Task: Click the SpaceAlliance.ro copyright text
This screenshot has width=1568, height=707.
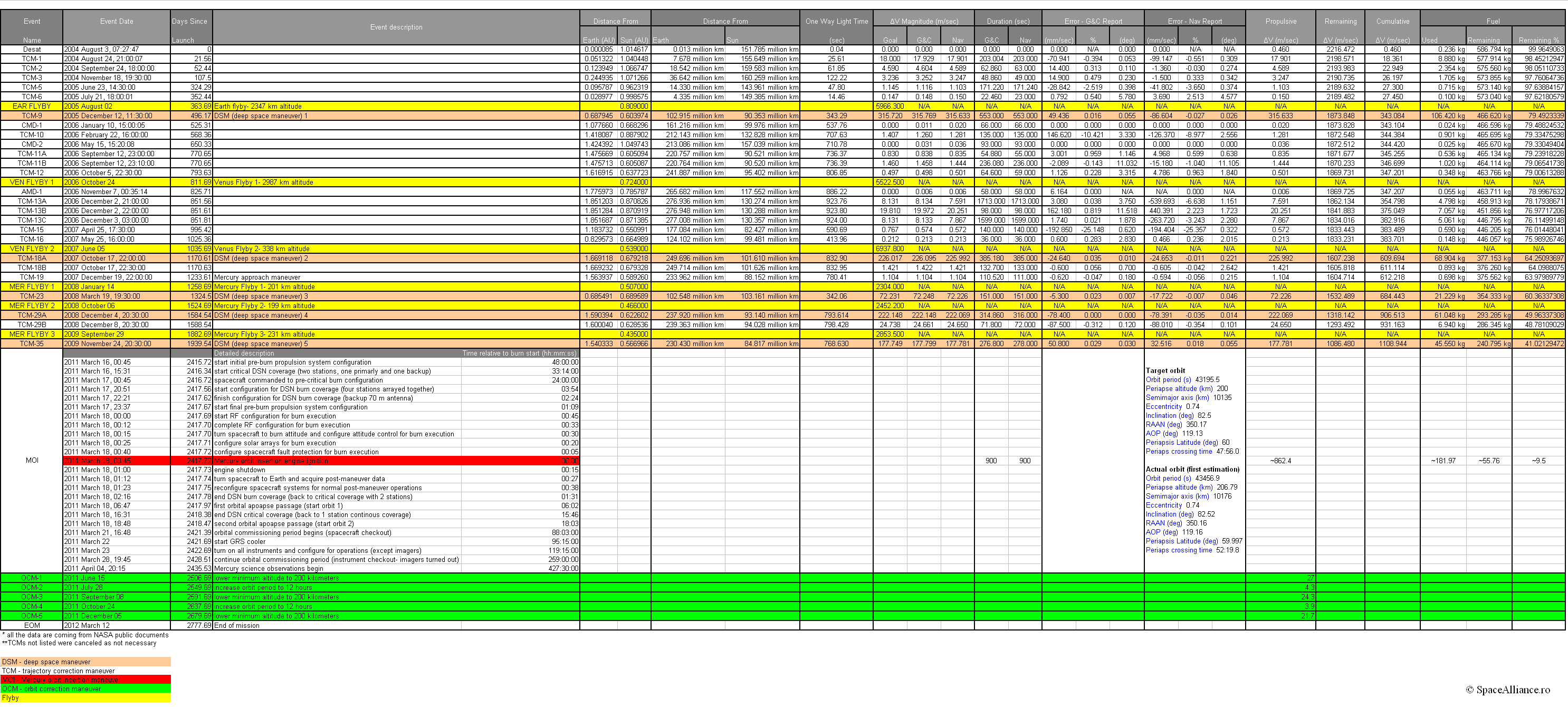Action: click(x=1508, y=690)
